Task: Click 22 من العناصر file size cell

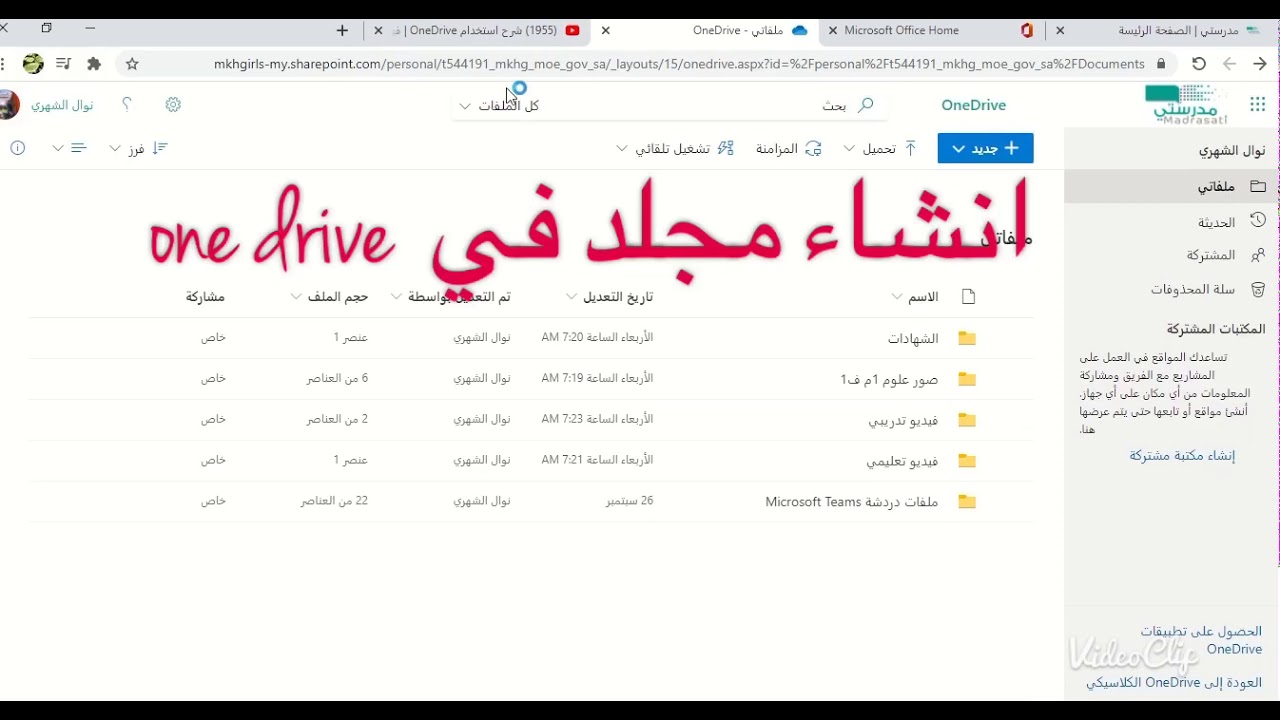Action: (x=334, y=501)
